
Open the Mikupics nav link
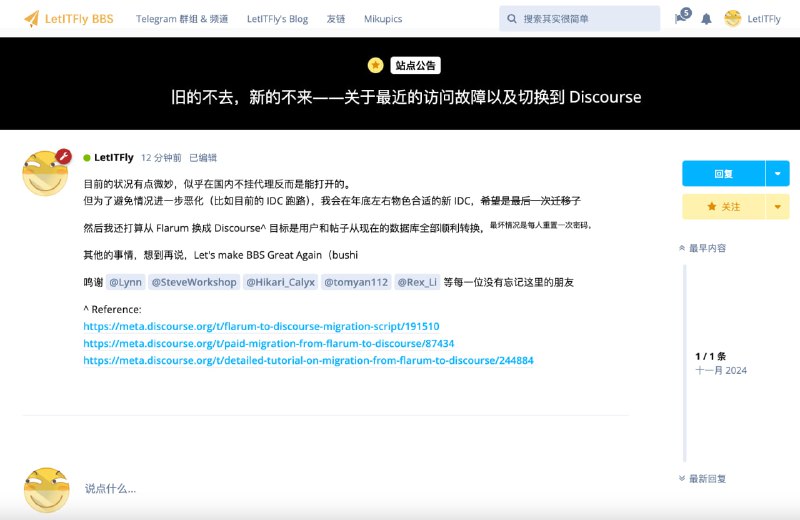tap(383, 19)
